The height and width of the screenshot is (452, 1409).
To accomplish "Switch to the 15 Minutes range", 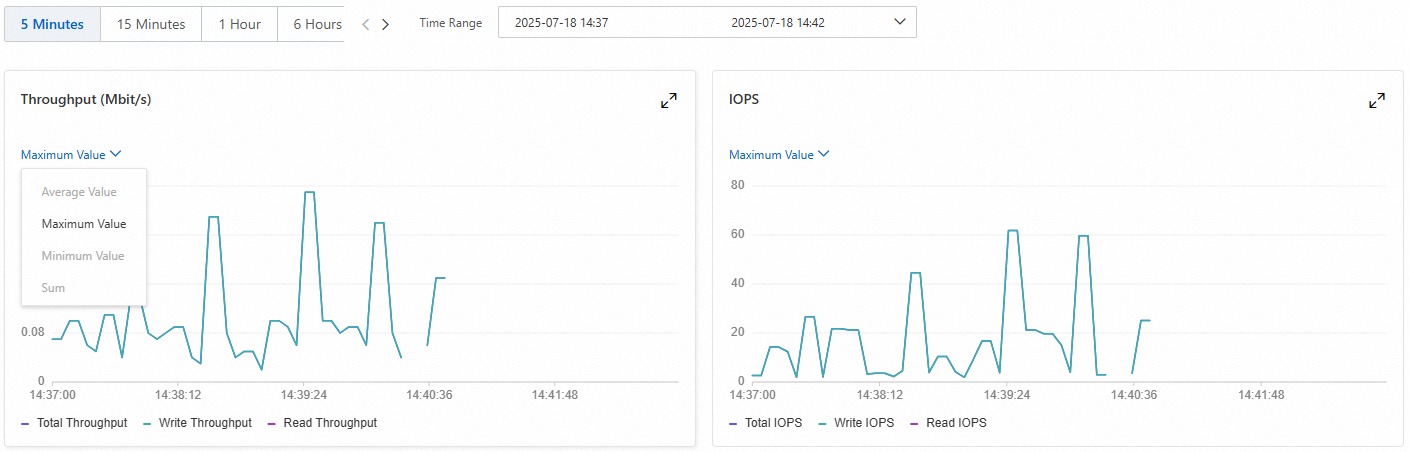I will point(151,24).
